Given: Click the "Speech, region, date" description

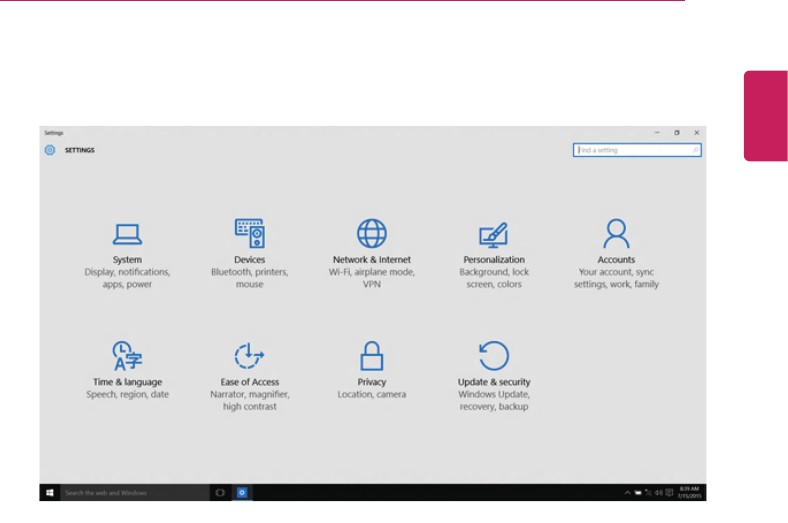Looking at the screenshot, I should [x=127, y=394].
